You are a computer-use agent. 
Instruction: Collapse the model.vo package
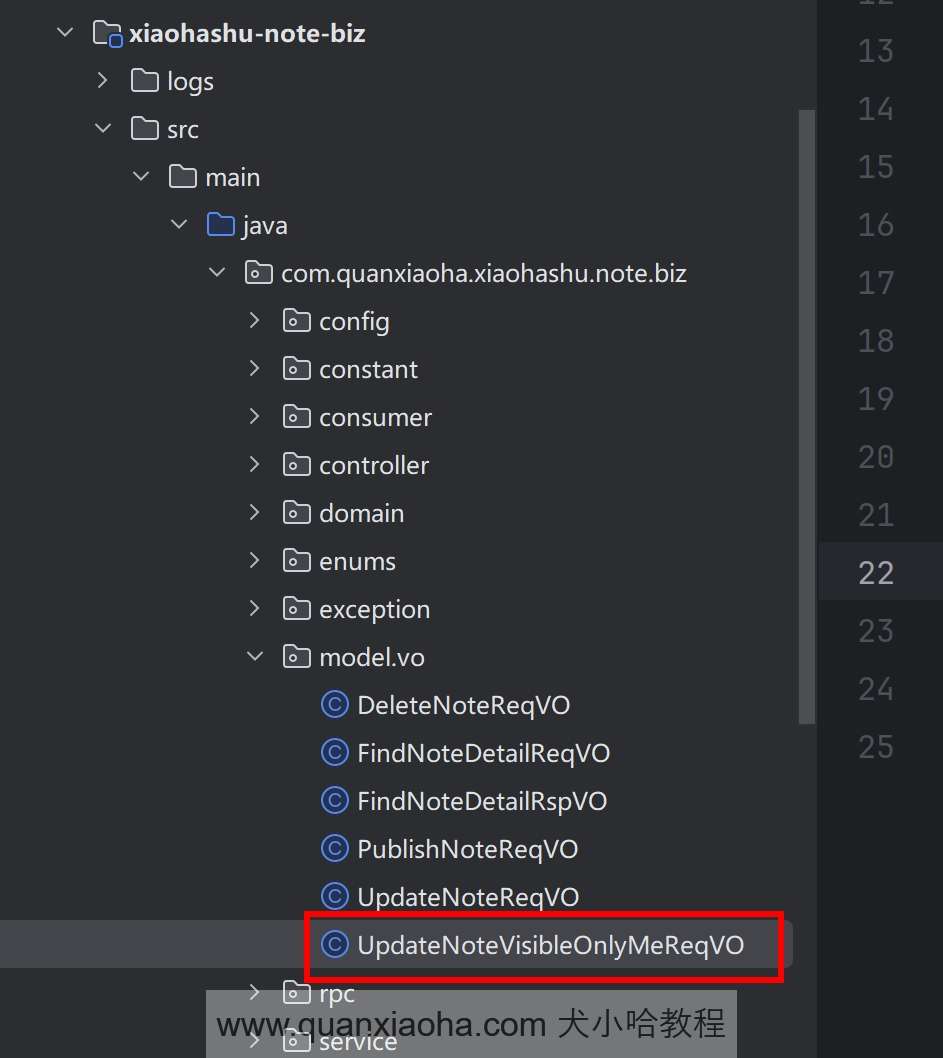pos(254,657)
